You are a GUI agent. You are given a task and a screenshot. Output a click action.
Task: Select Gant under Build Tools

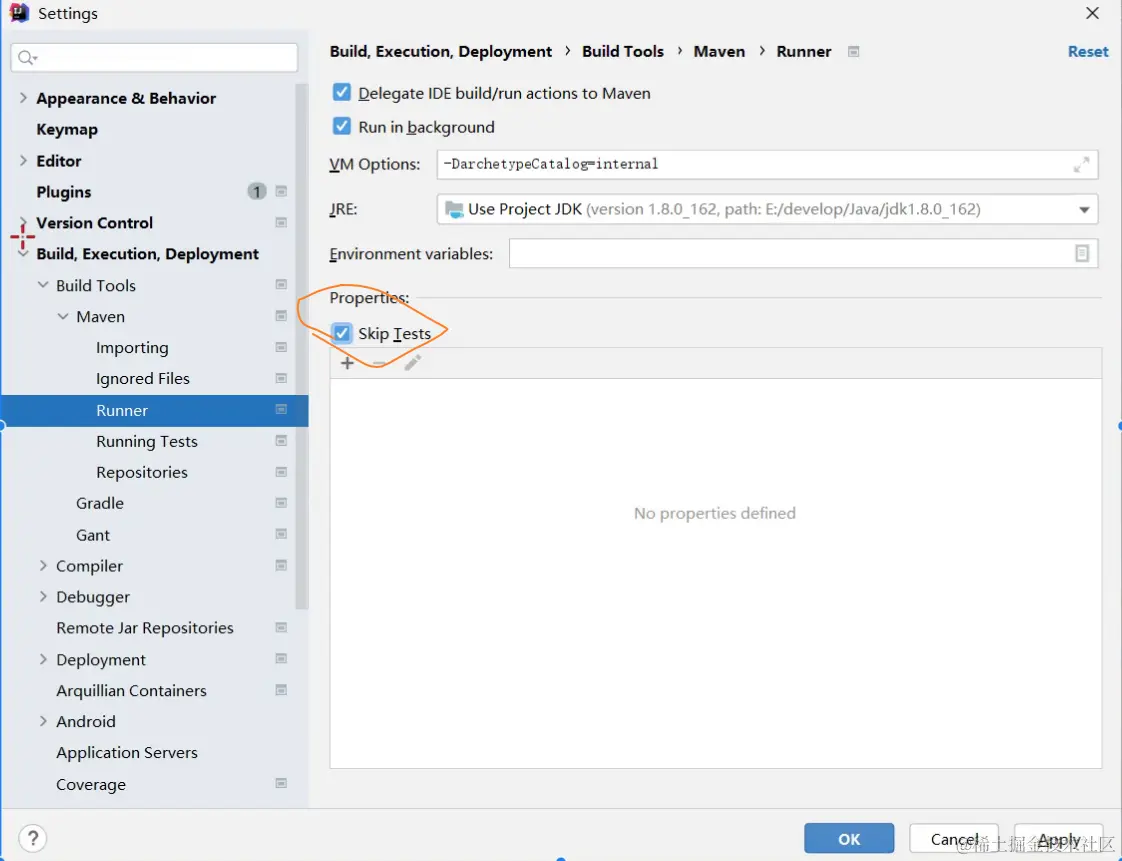pyautogui.click(x=93, y=535)
